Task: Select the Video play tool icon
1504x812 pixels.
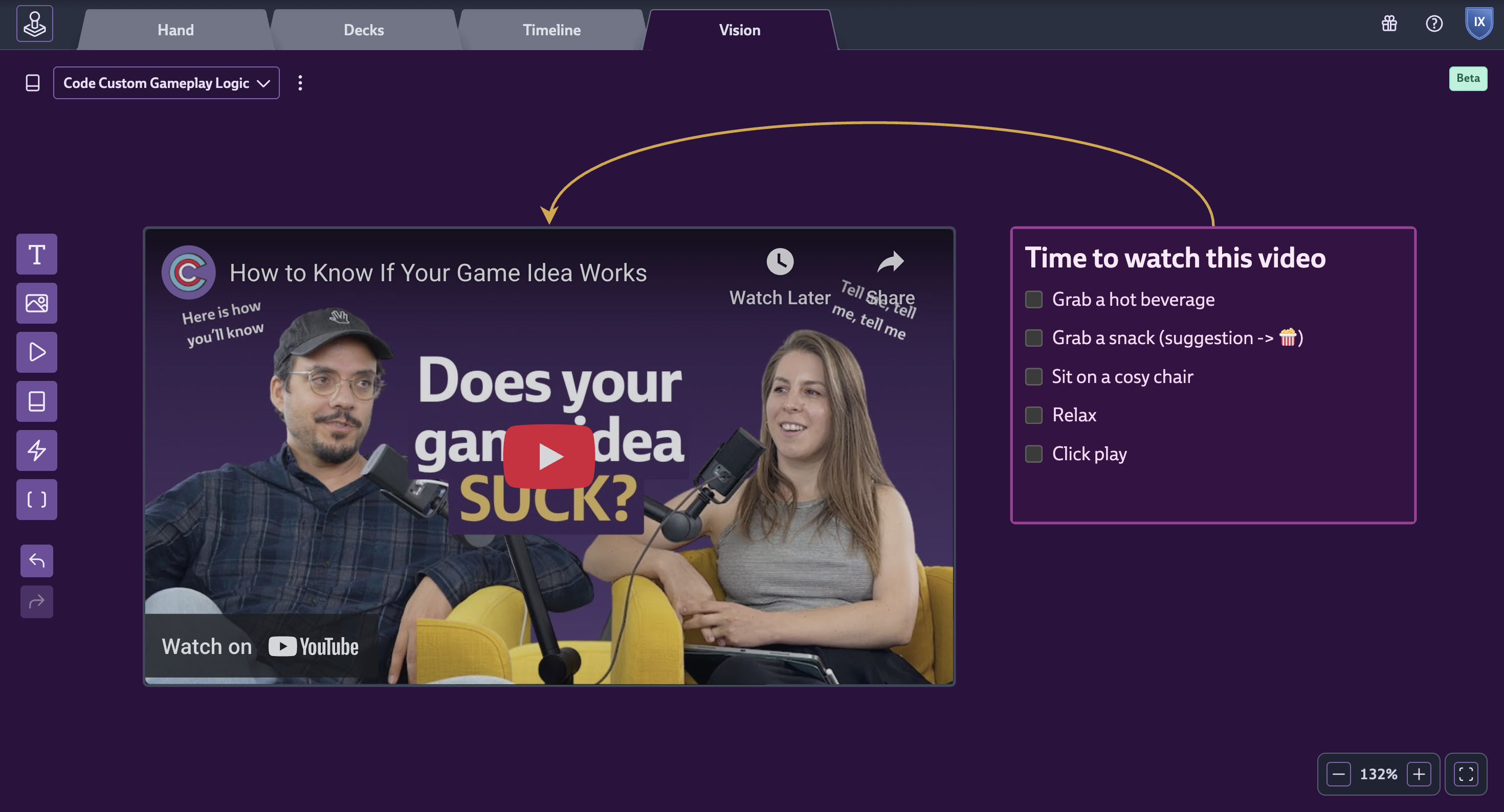Action: [x=37, y=352]
